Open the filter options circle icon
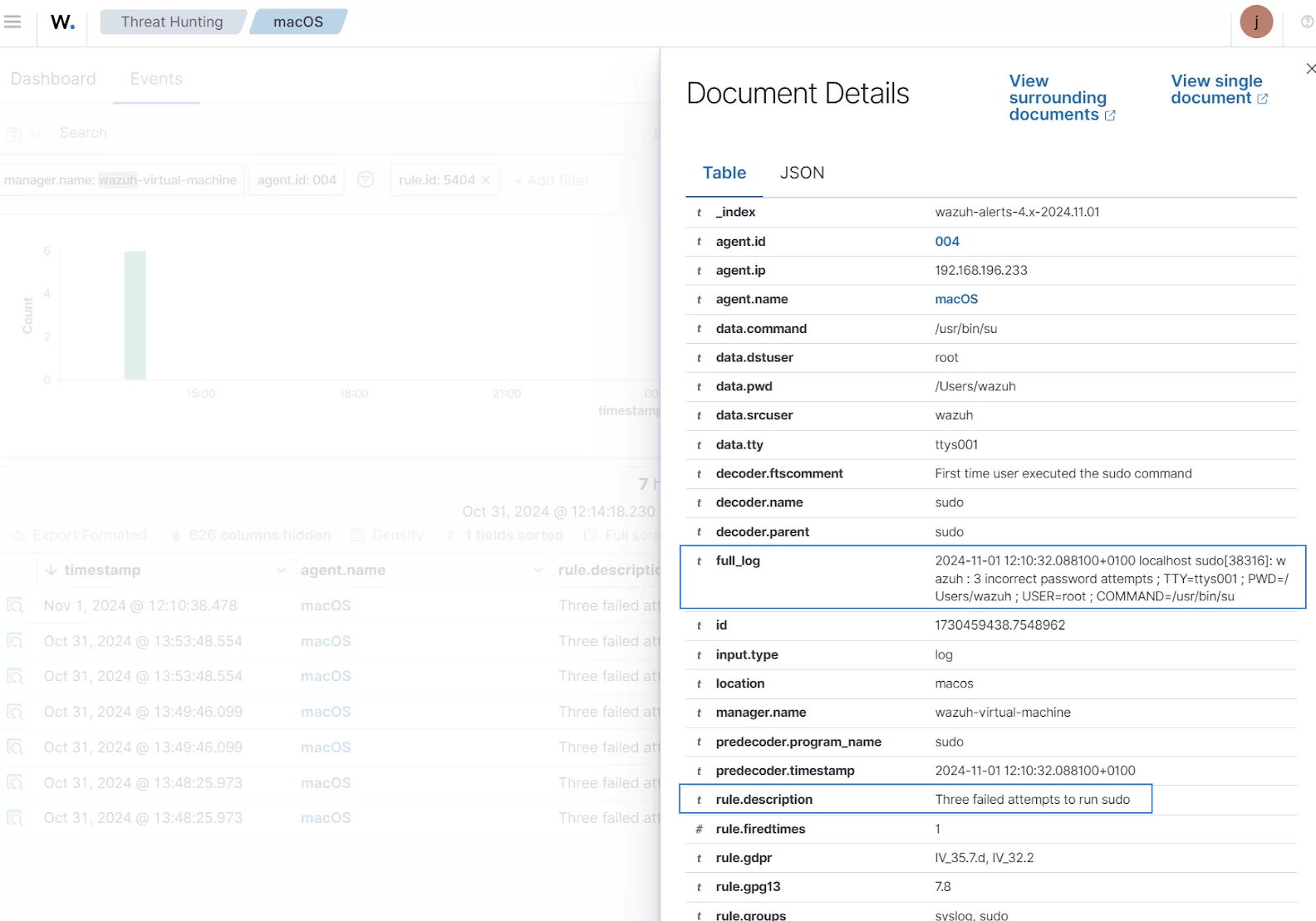 coord(366,179)
